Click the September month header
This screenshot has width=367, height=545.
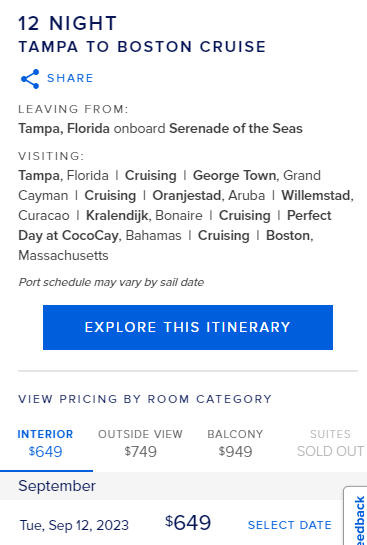(x=57, y=486)
